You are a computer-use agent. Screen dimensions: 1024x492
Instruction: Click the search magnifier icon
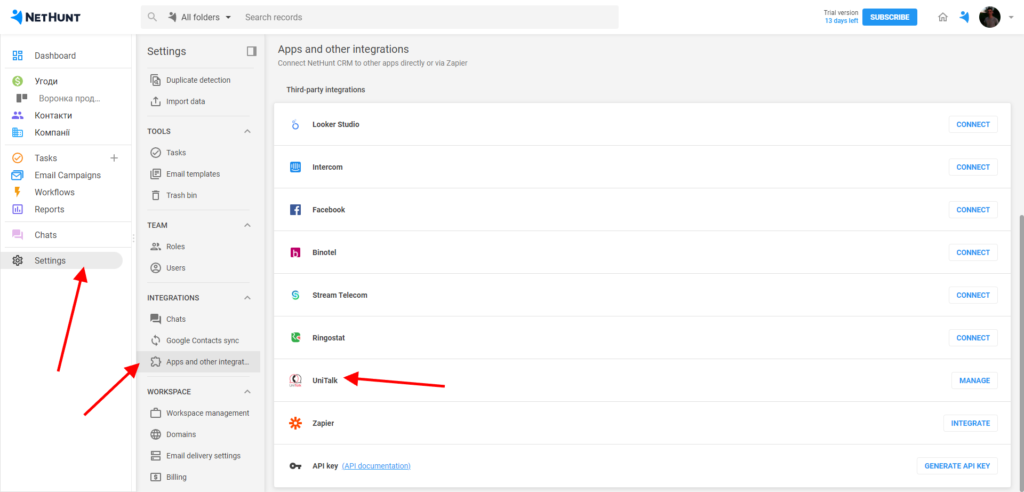tap(152, 17)
